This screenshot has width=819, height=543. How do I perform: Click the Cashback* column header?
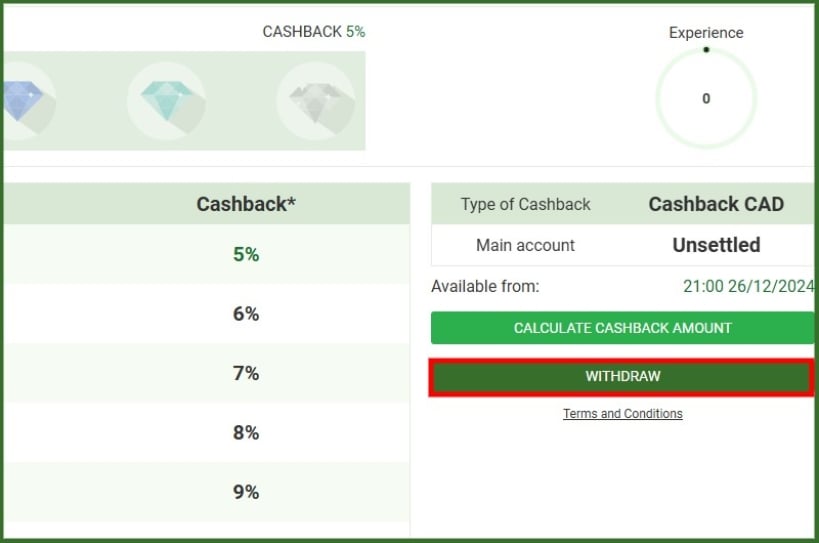coord(246,204)
